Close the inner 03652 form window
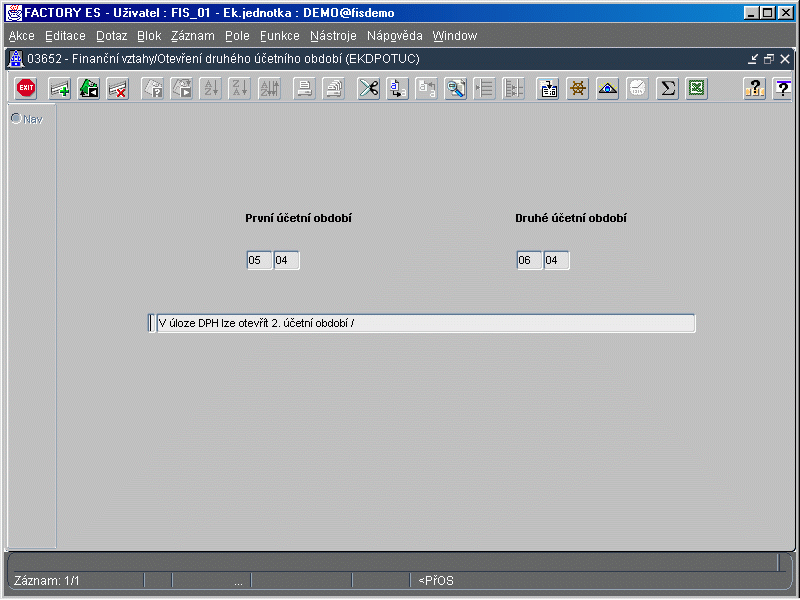The image size is (800, 600). (x=785, y=59)
